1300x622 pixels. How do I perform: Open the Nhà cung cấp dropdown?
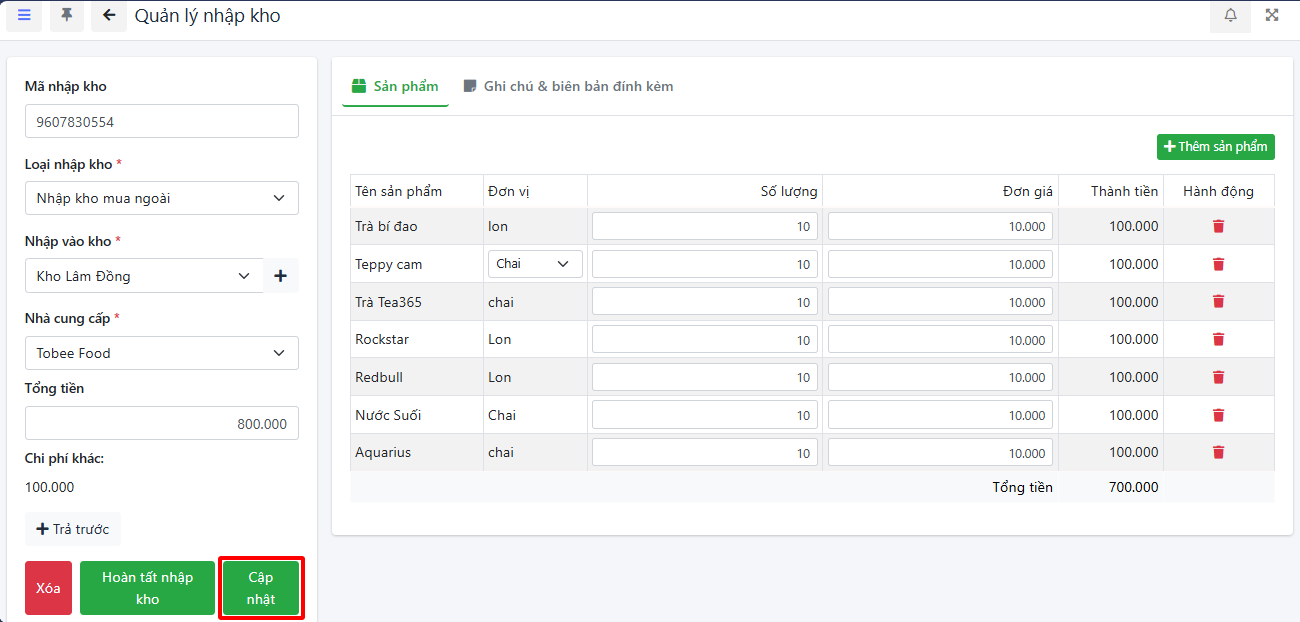click(x=161, y=353)
